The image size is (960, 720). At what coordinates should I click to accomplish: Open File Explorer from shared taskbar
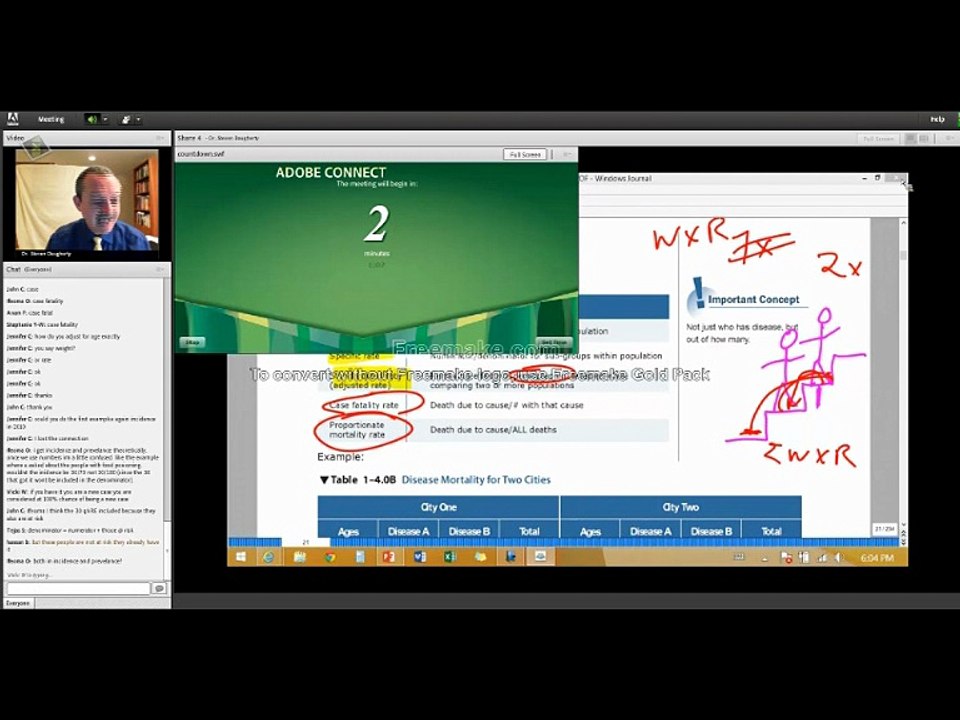299,557
